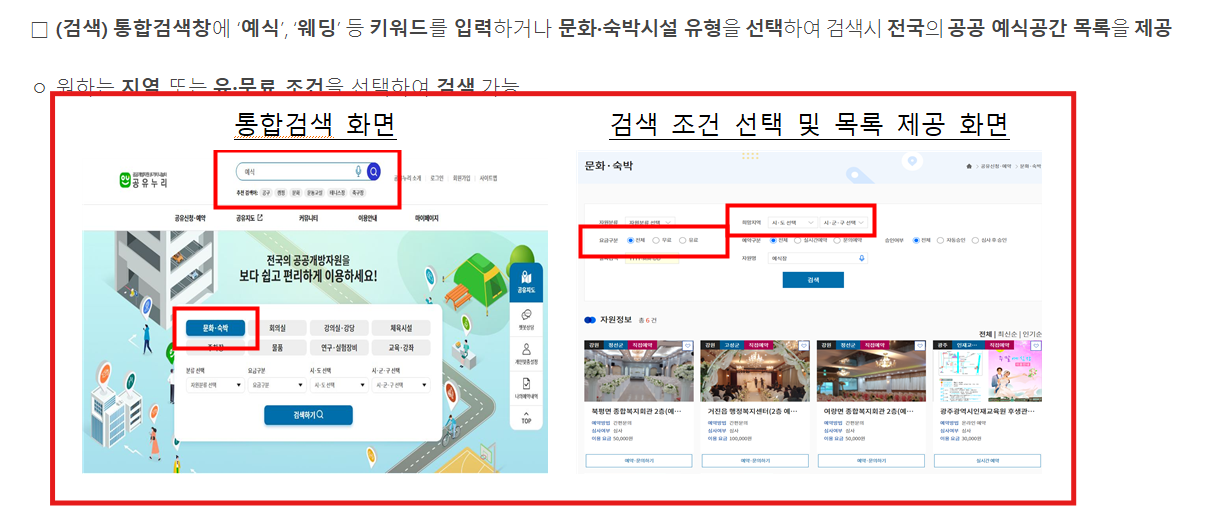
Task: Open the 북평면 종합복지회관 hall photo
Action: pos(639,371)
